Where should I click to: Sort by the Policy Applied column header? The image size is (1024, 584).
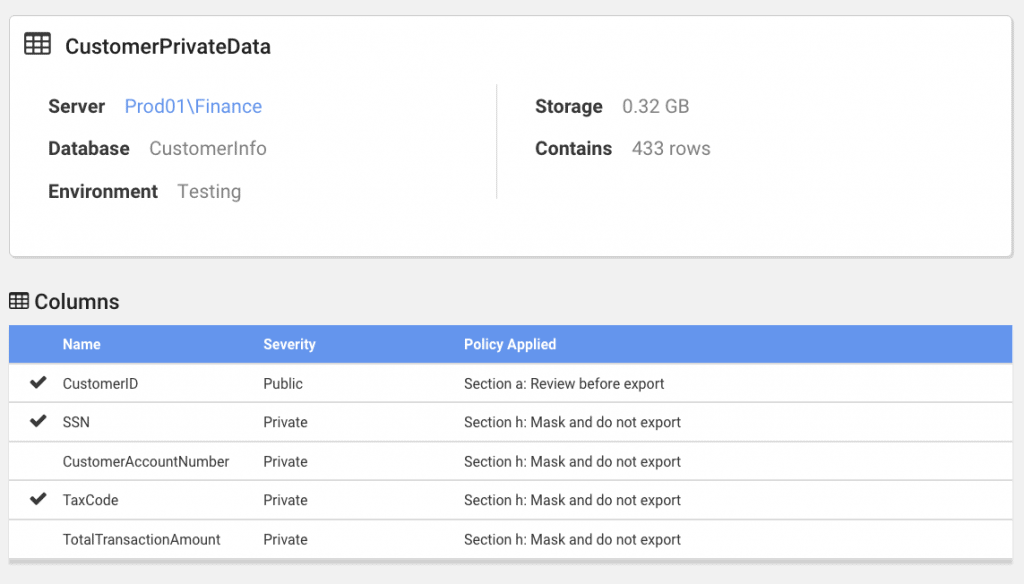(x=510, y=344)
